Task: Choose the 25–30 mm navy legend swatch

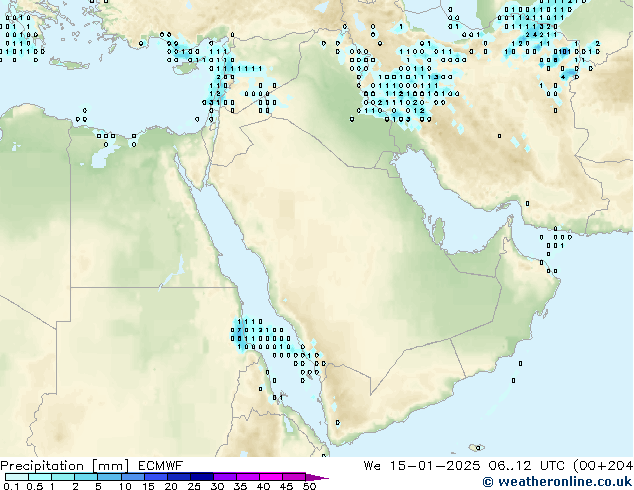Action: point(202,477)
